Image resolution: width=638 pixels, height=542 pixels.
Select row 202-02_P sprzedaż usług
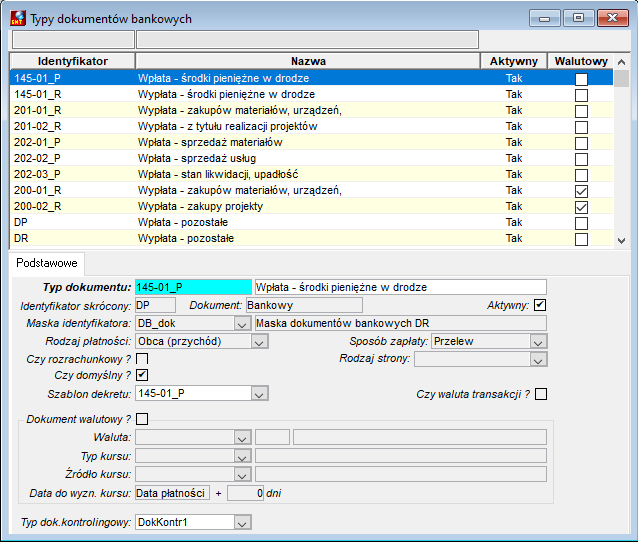coord(311,158)
